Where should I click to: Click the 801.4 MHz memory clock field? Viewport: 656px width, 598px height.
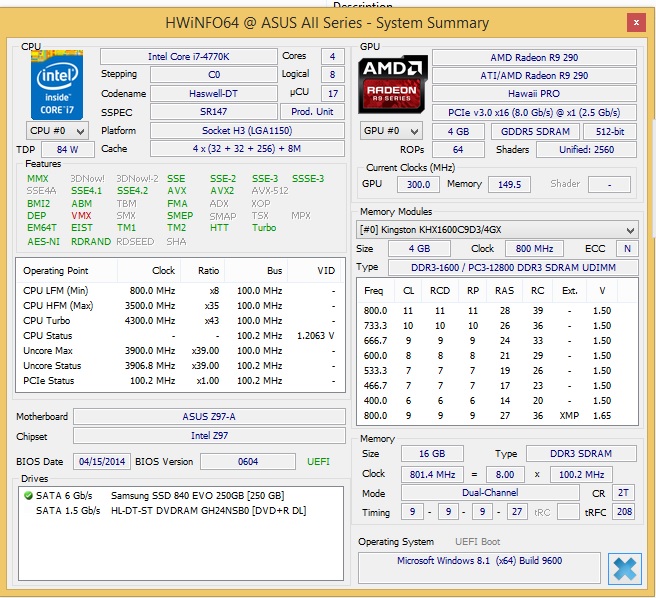[432, 475]
